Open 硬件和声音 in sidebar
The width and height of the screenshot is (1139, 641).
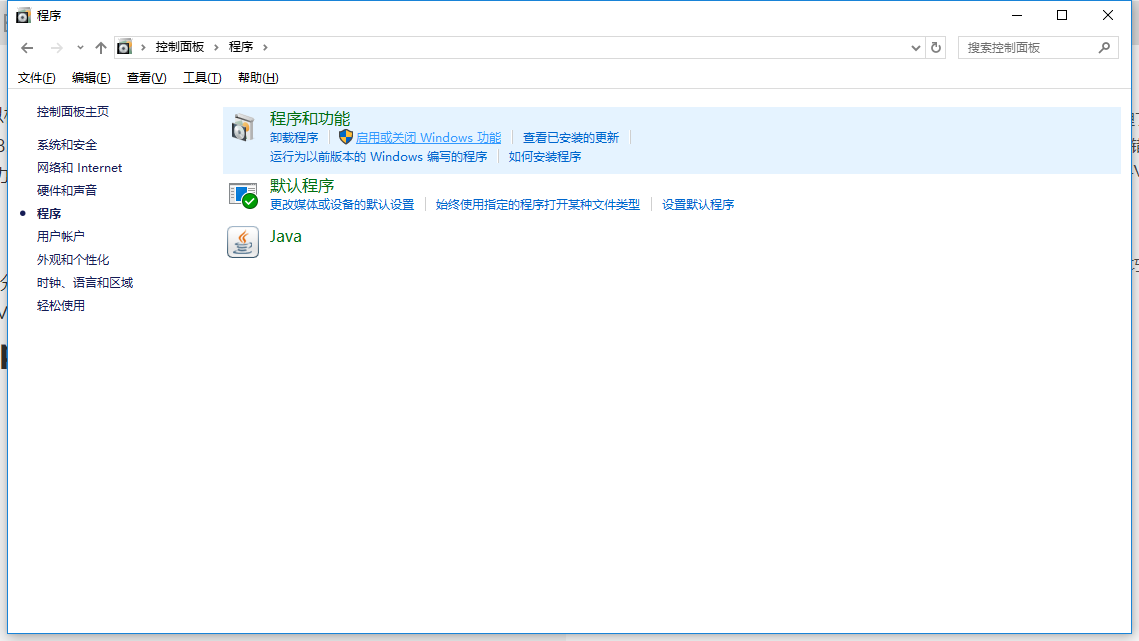pyautogui.click(x=67, y=190)
